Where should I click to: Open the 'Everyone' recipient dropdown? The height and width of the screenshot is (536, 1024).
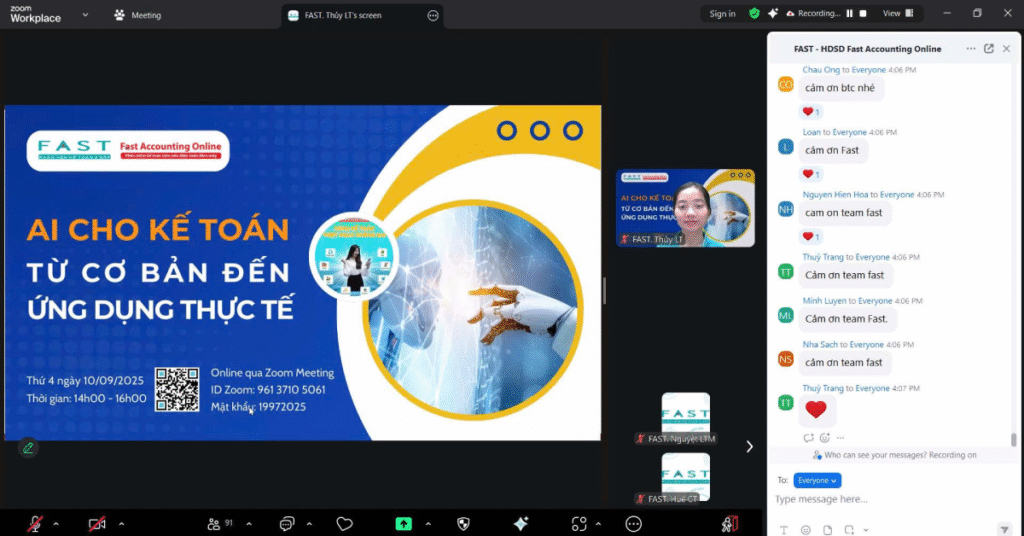tap(817, 480)
